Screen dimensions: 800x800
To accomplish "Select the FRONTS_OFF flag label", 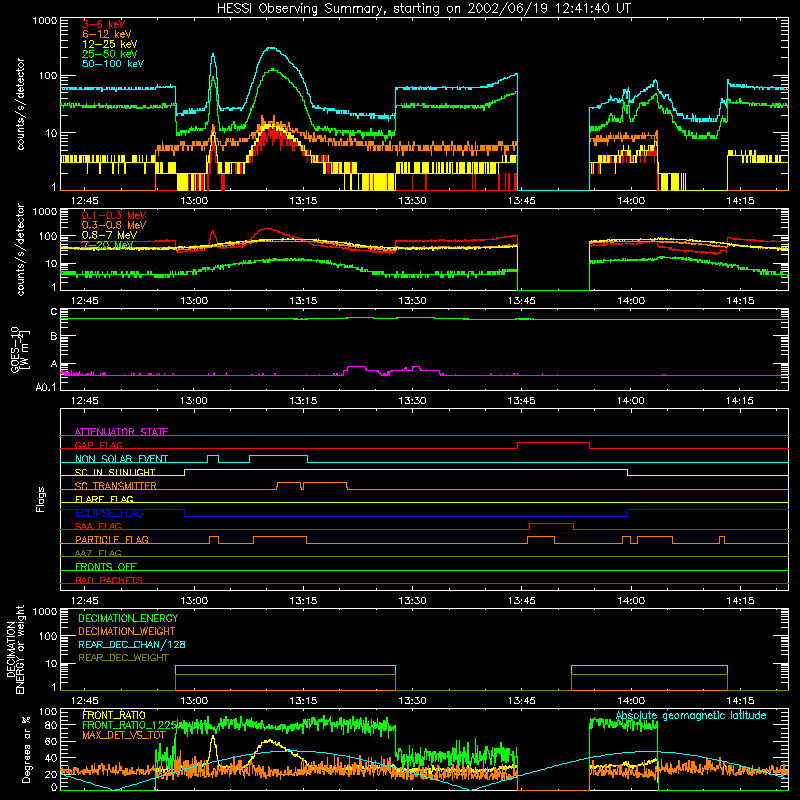I will point(106,567).
